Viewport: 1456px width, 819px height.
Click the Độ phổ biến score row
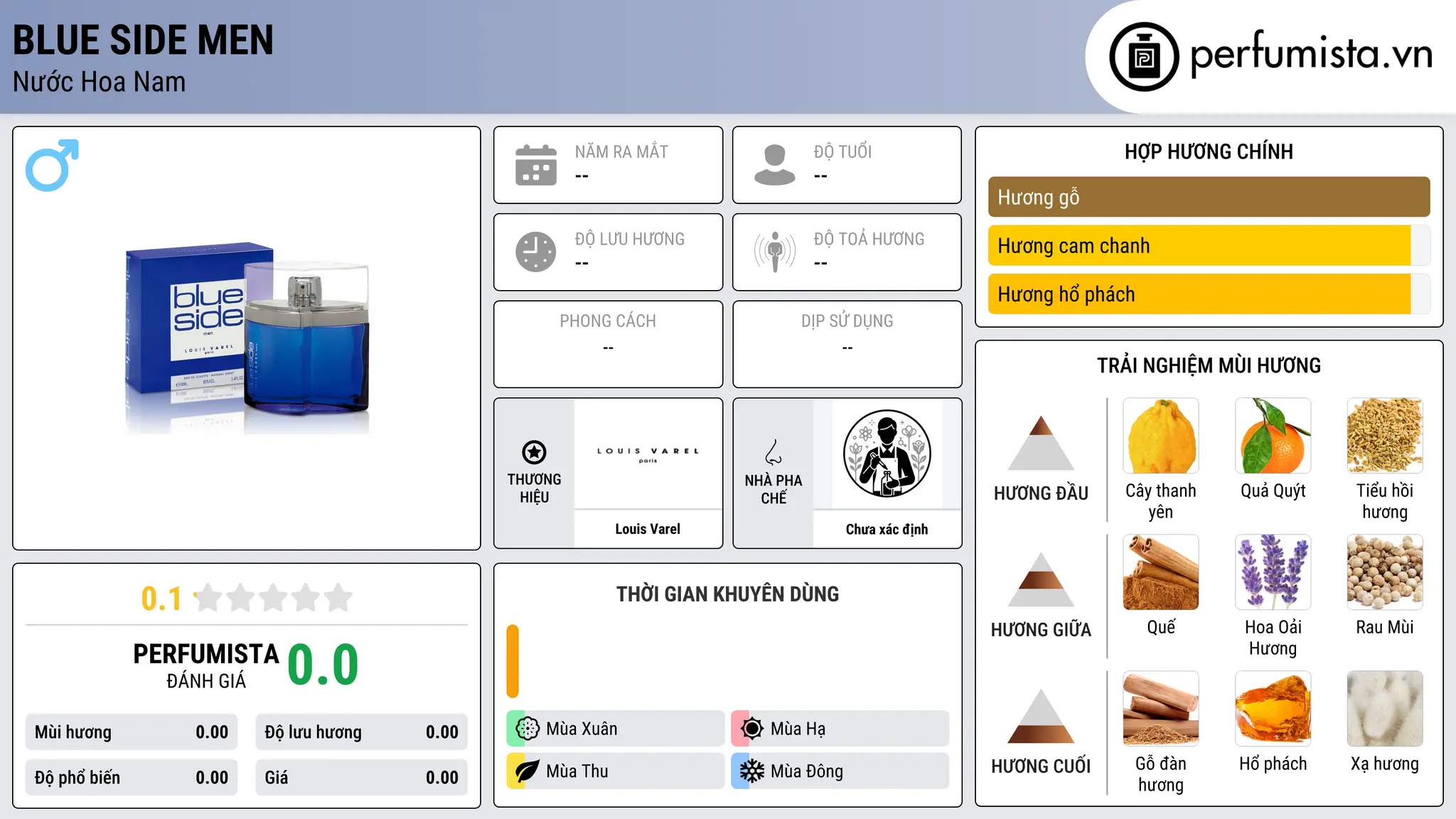(x=132, y=778)
